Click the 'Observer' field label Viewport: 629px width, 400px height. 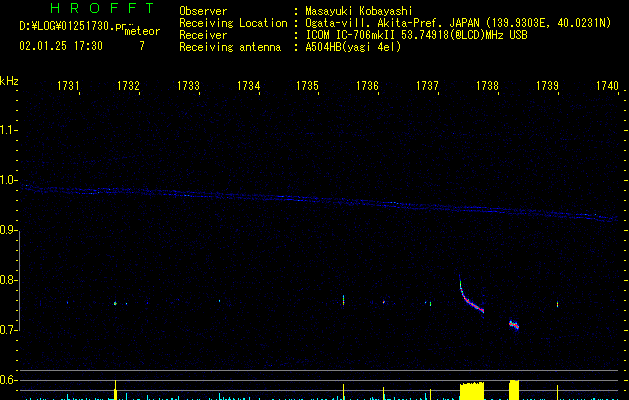(x=203, y=11)
